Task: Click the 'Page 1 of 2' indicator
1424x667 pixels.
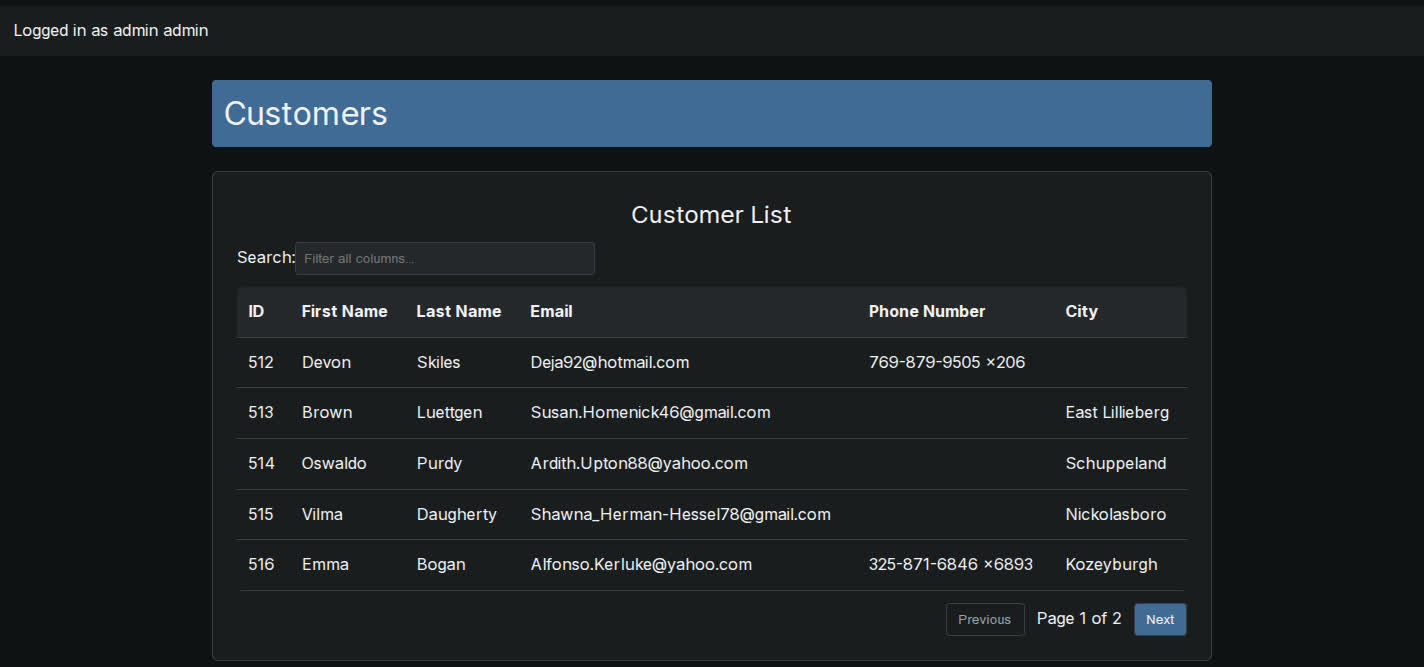Action: point(1078,618)
